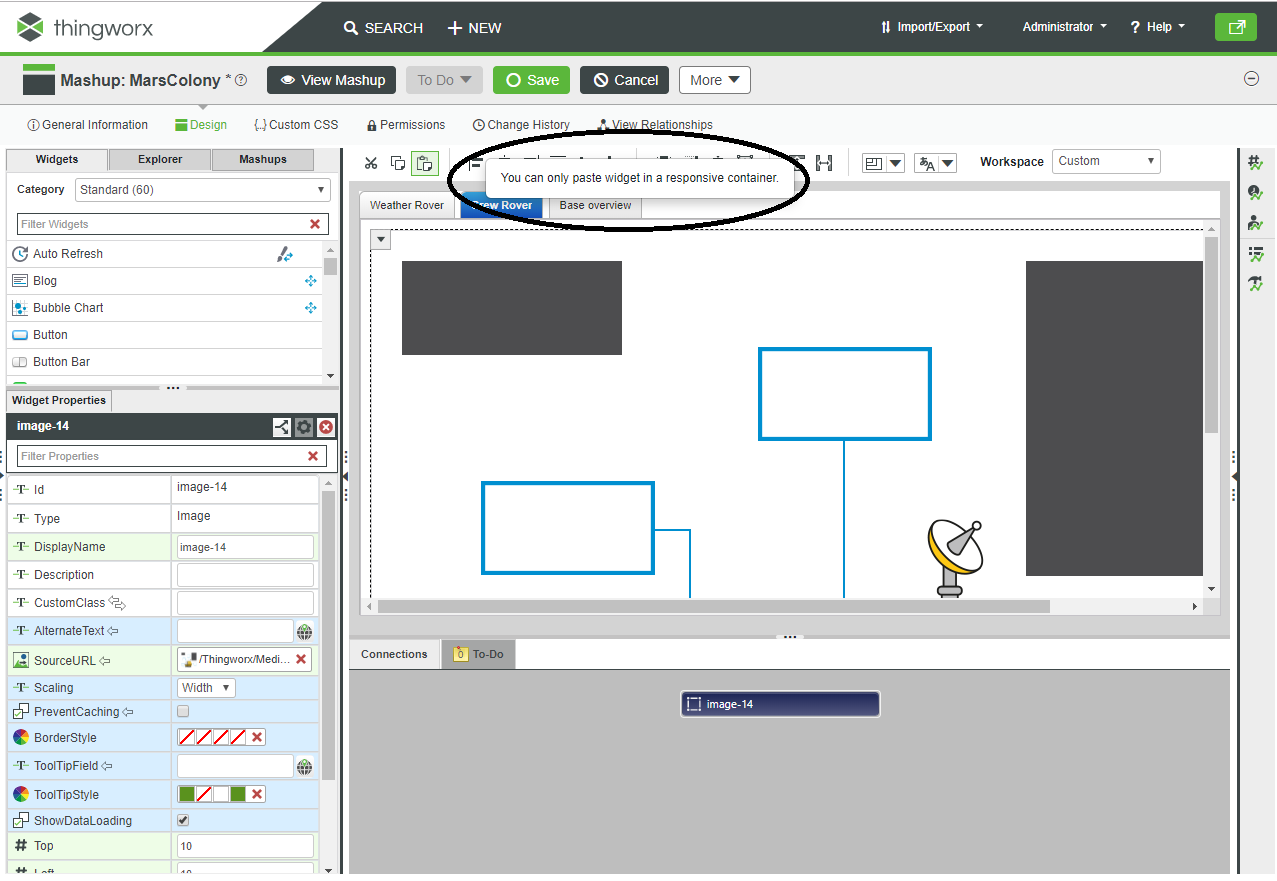Change Scaling using the Width dropdown
This screenshot has height=881, width=1277.
coord(205,687)
